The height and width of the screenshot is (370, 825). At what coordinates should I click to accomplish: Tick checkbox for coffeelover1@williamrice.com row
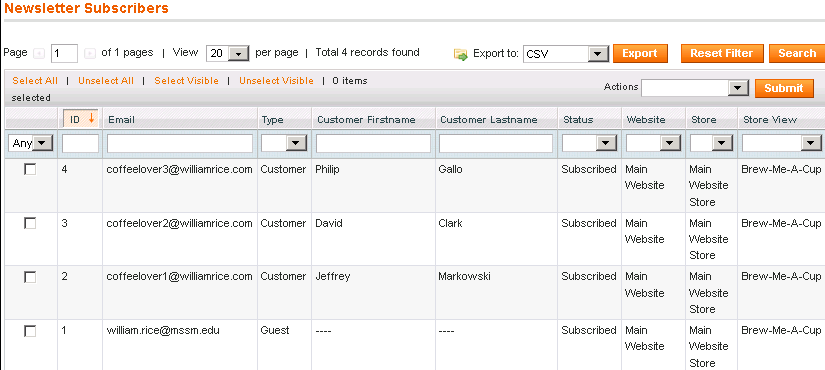(31, 277)
